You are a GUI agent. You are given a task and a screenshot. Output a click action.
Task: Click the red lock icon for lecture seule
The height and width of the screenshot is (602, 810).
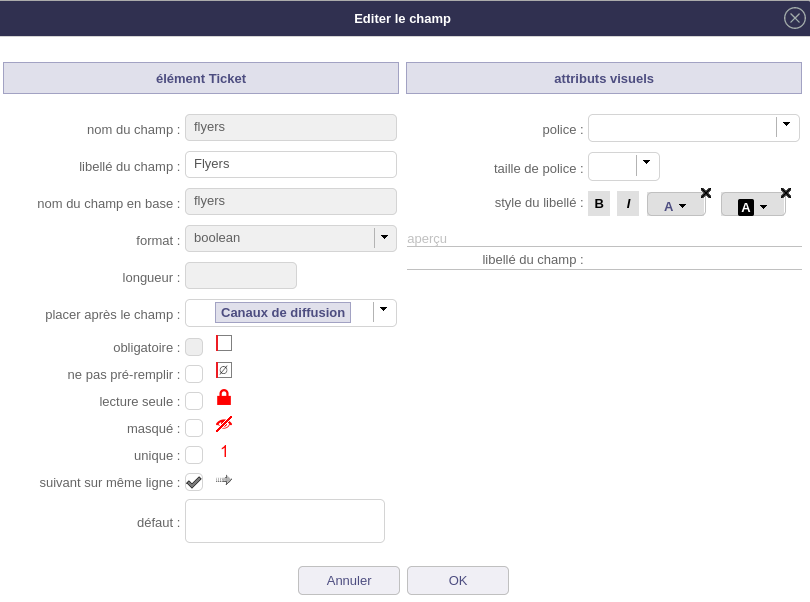[x=224, y=398]
